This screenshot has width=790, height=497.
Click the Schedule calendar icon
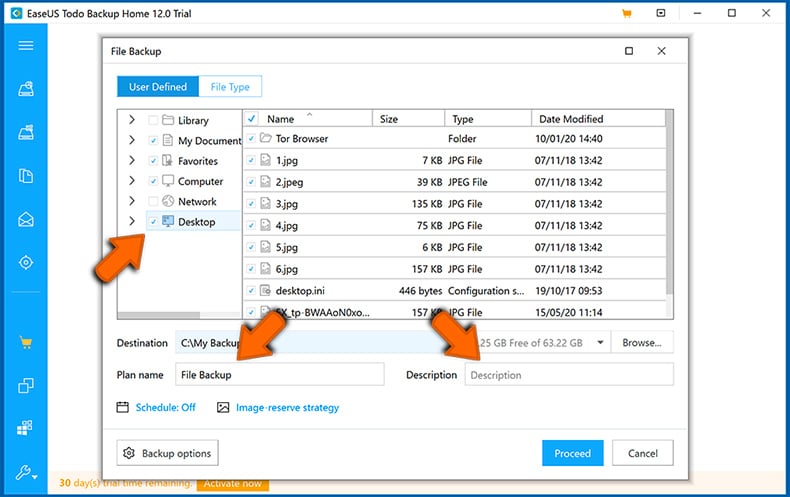[x=122, y=407]
